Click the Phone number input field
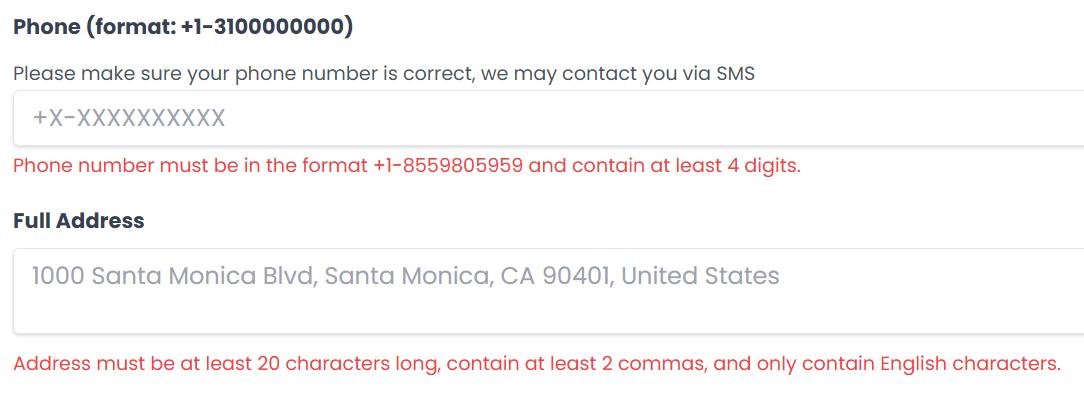 click(549, 118)
